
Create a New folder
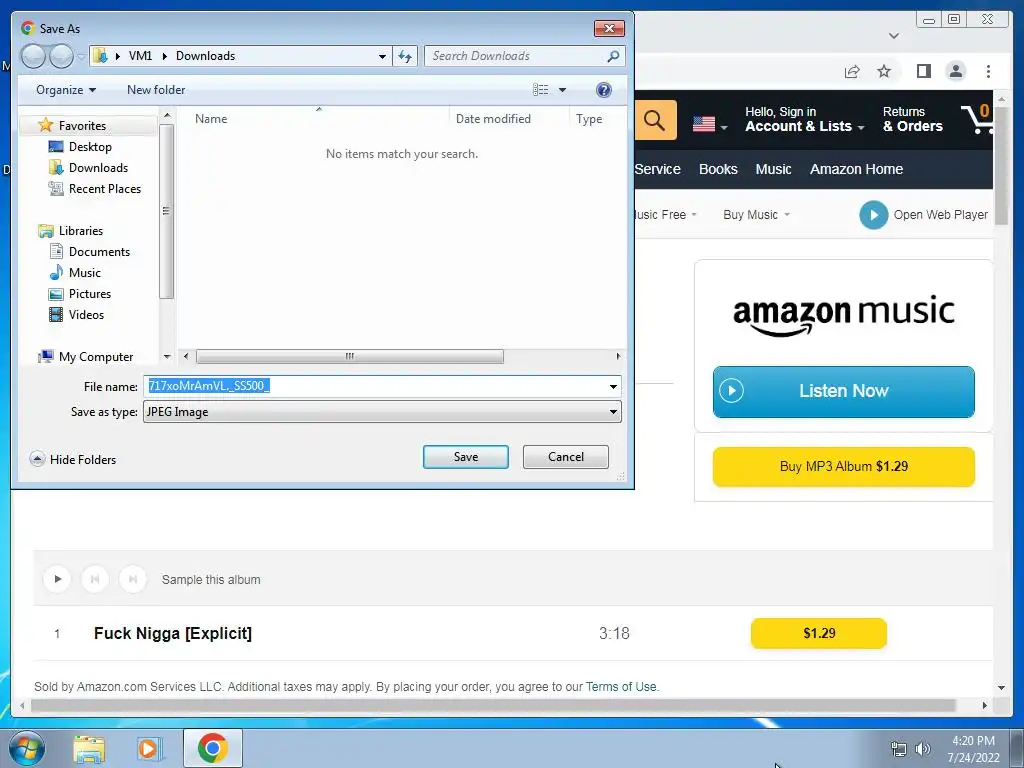click(x=156, y=90)
